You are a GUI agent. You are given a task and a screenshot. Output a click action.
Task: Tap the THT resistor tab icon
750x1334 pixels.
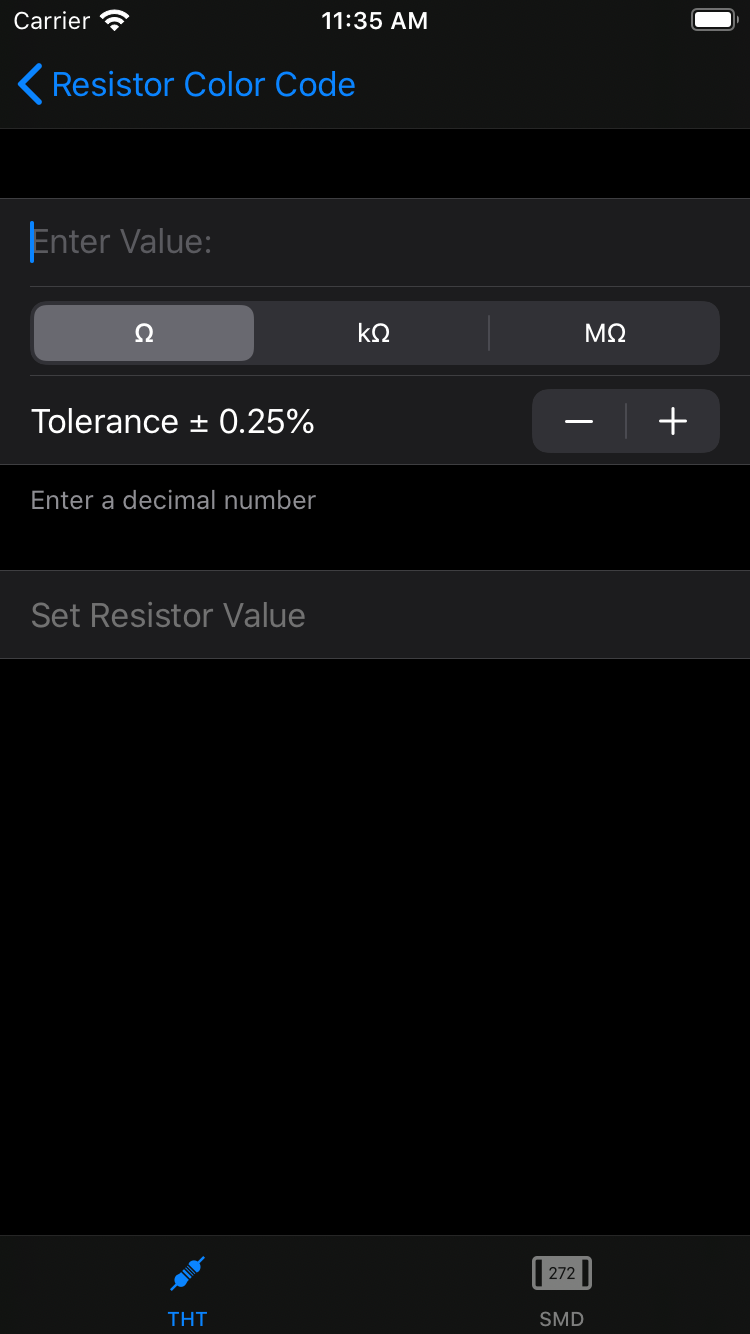188,1274
